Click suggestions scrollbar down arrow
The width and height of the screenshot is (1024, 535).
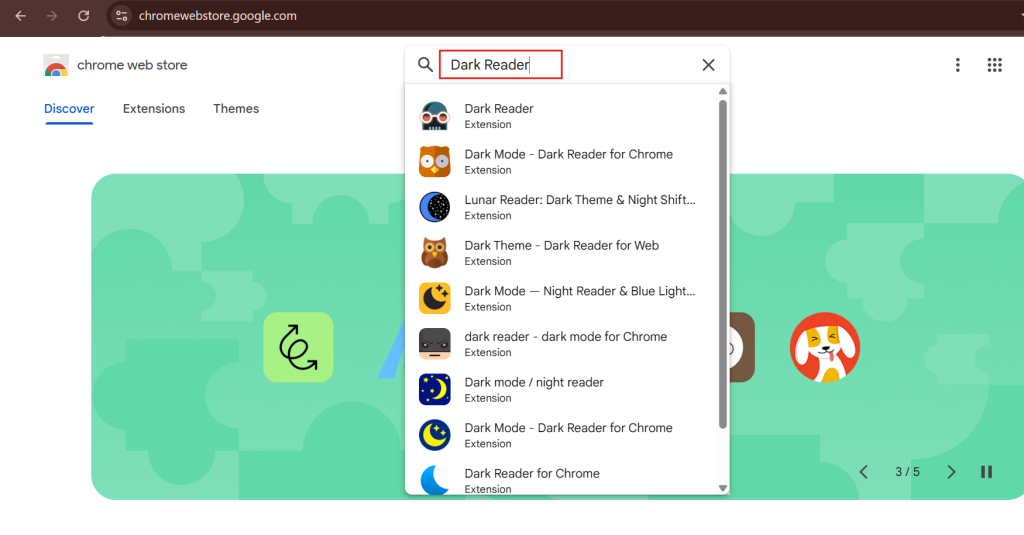[722, 488]
